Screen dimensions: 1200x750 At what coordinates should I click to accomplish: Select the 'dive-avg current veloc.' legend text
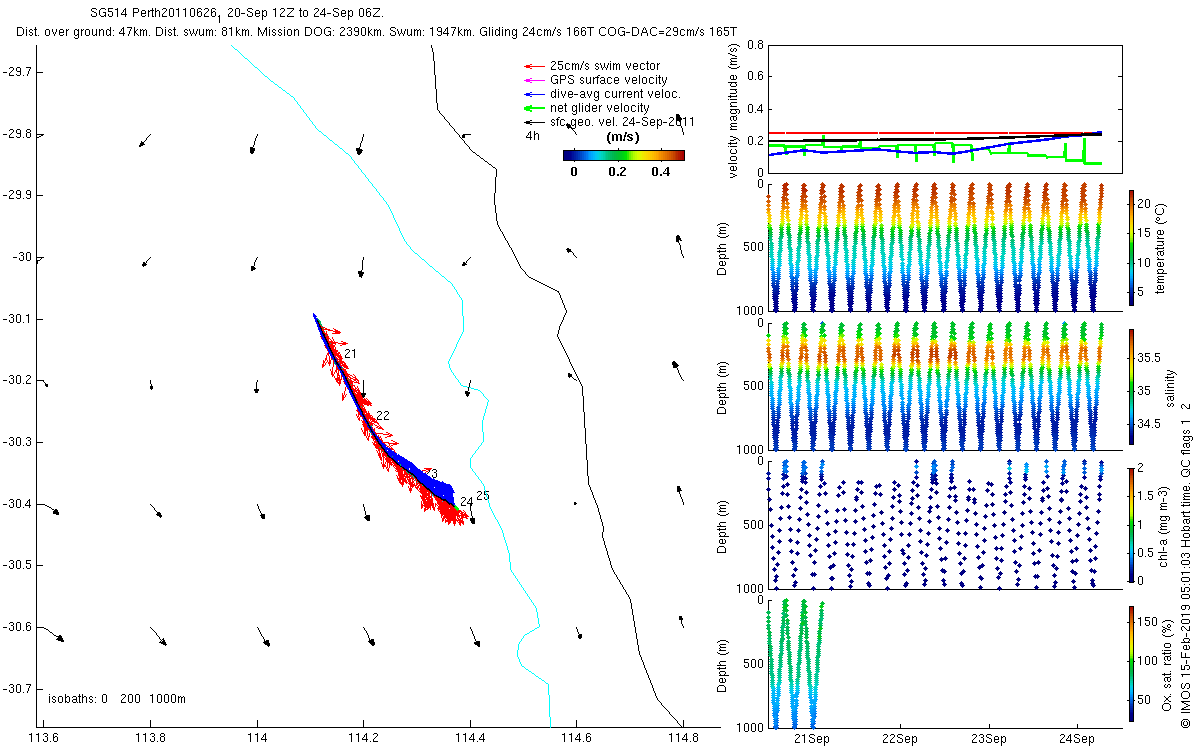coord(615,94)
